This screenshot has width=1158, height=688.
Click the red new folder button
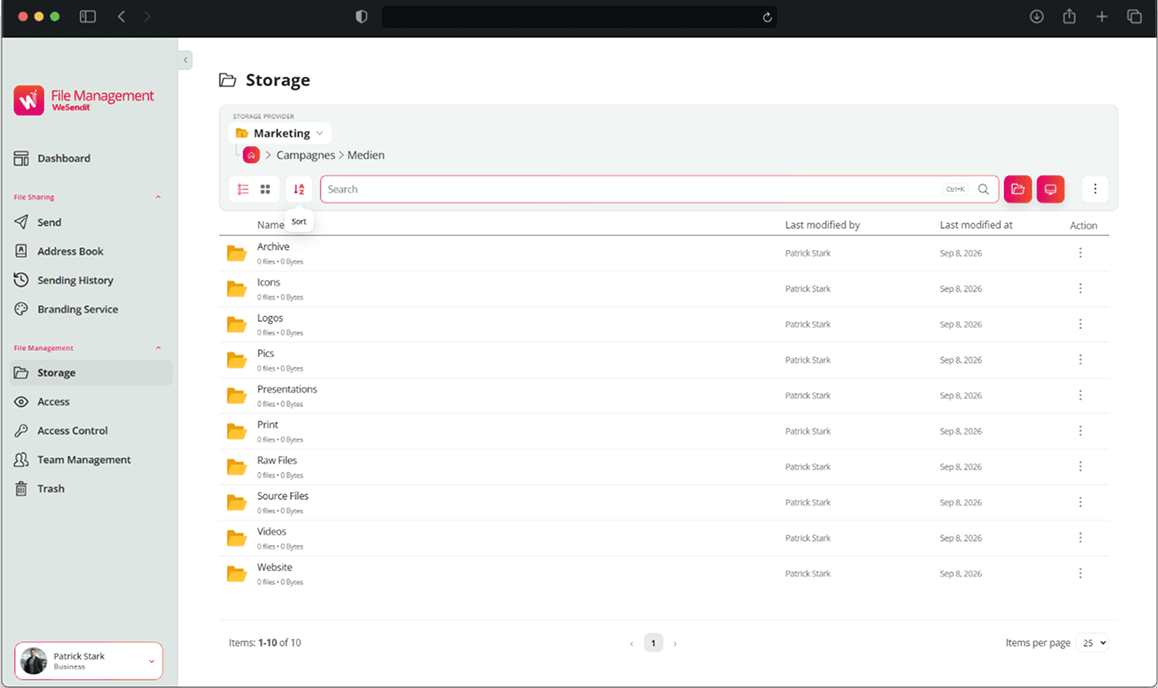tap(1018, 189)
